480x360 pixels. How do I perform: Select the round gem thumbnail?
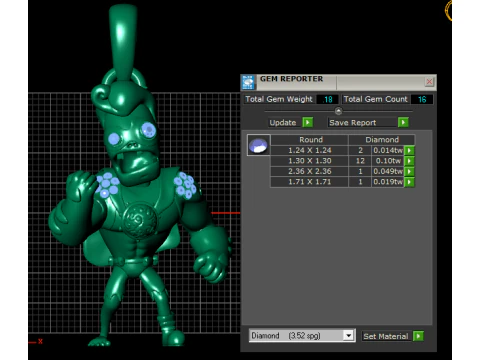259,145
